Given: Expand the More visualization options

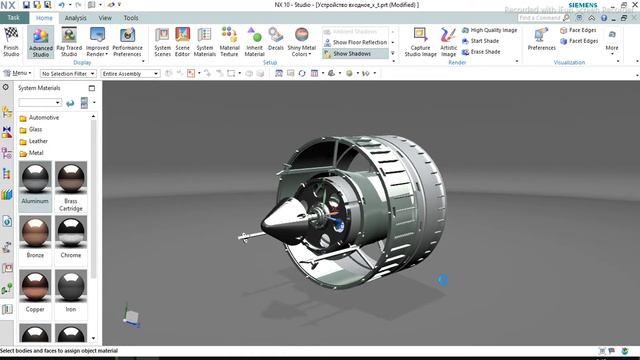Looking at the screenshot, I should tap(612, 42).
